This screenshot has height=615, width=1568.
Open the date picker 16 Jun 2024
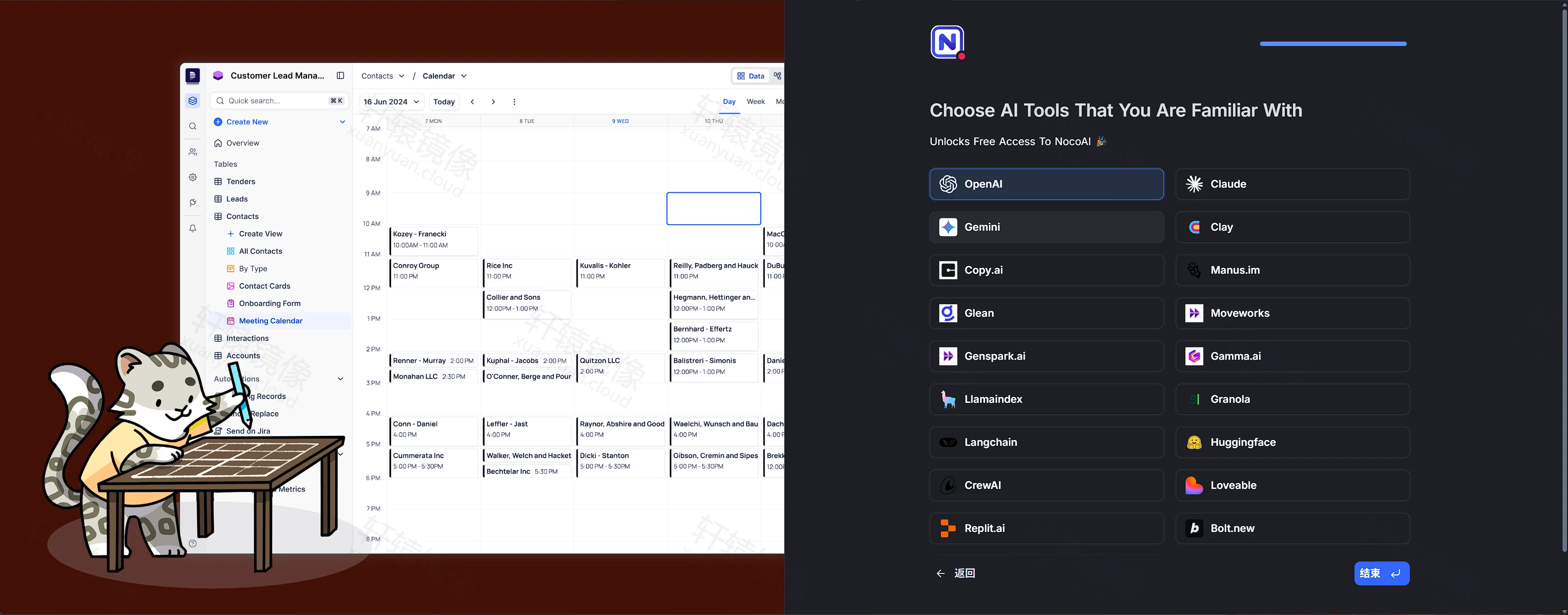[x=392, y=102]
